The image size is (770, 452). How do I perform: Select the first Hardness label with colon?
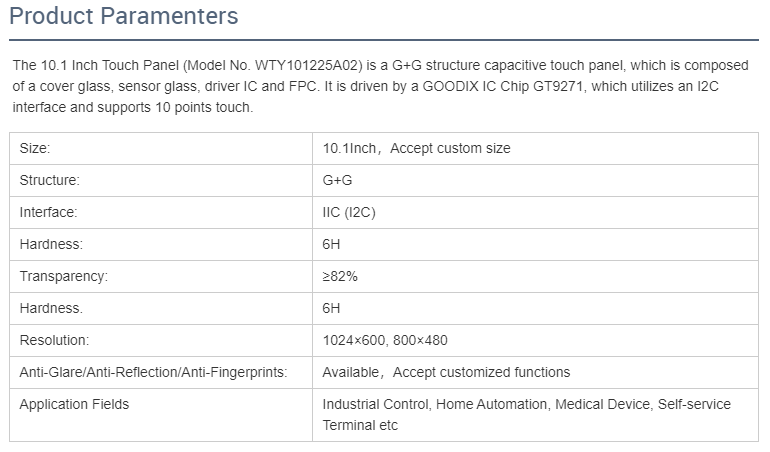(x=161, y=244)
